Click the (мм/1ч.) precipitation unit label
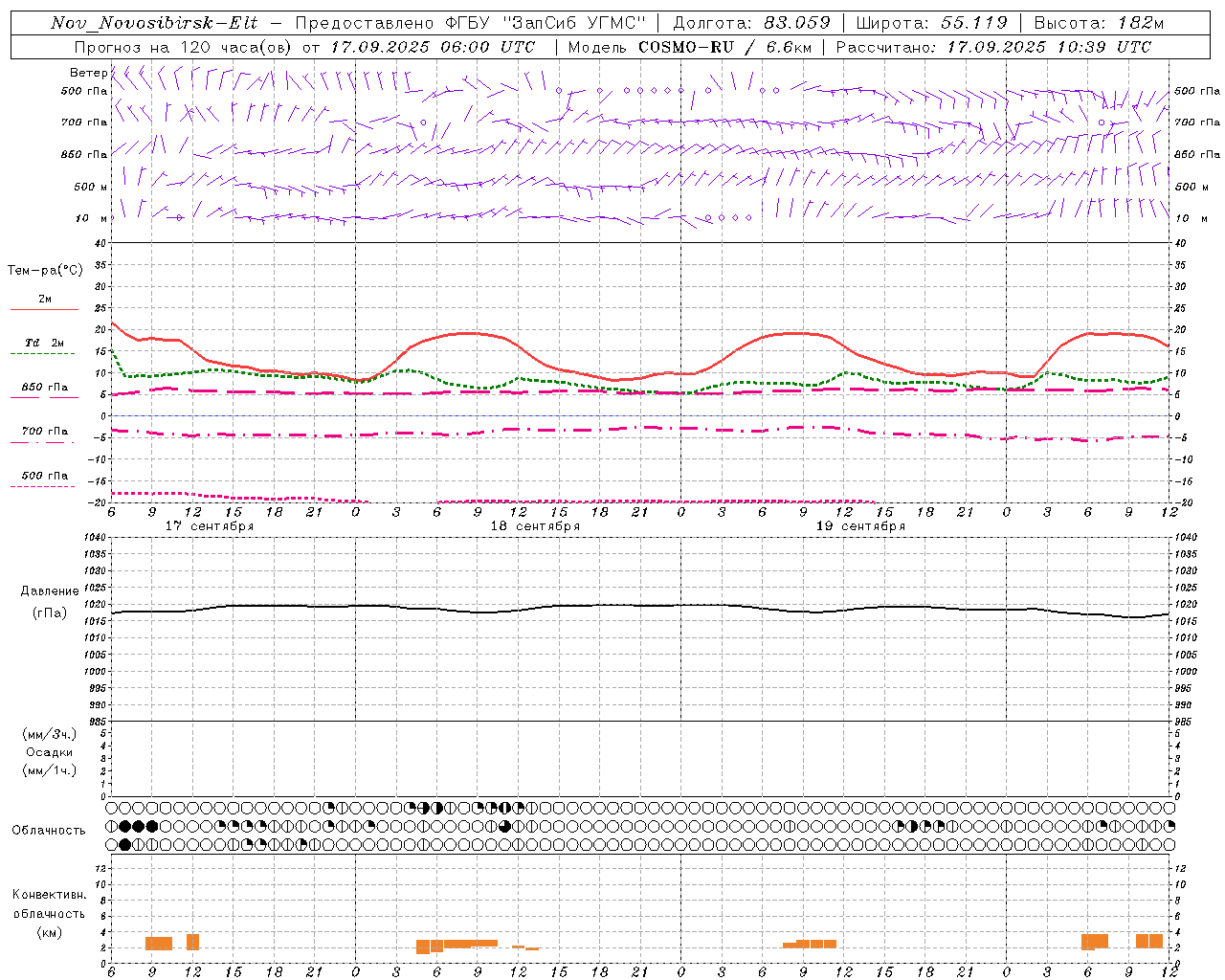 coord(50,770)
